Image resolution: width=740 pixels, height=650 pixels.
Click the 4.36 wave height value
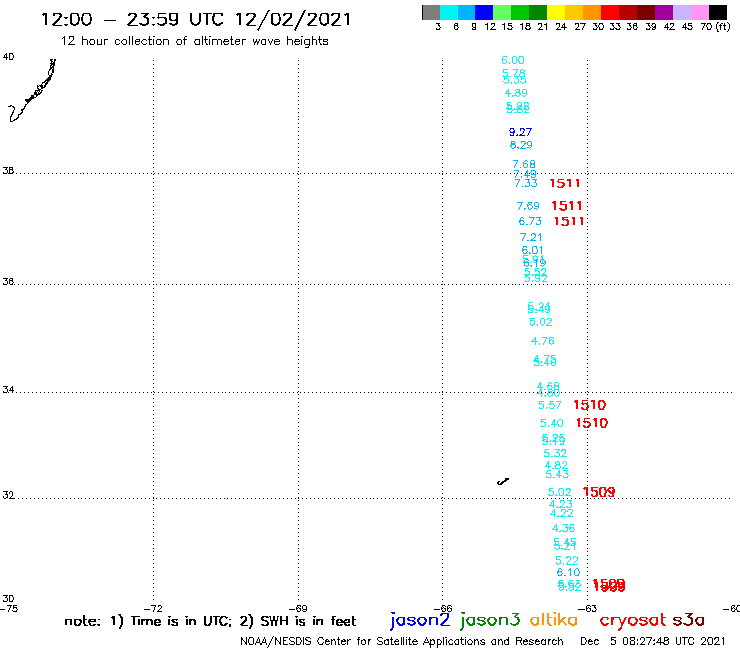(563, 528)
